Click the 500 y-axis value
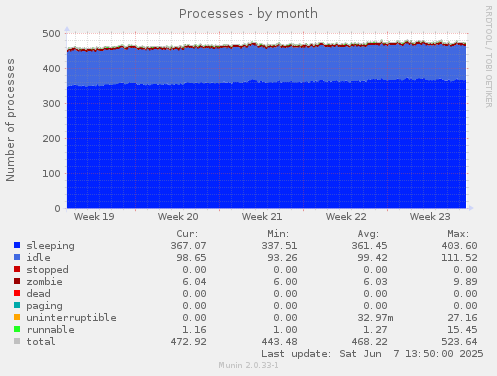The image size is (497, 376). pyautogui.click(x=51, y=34)
